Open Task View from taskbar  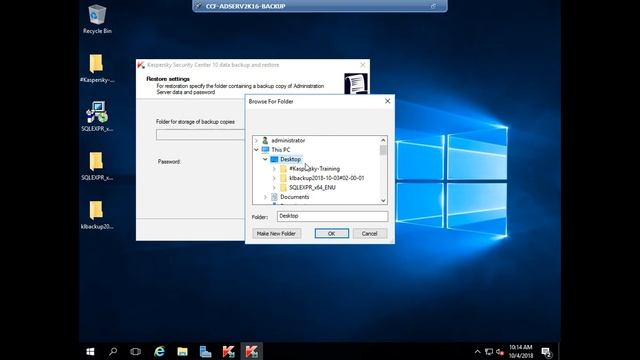point(136,351)
